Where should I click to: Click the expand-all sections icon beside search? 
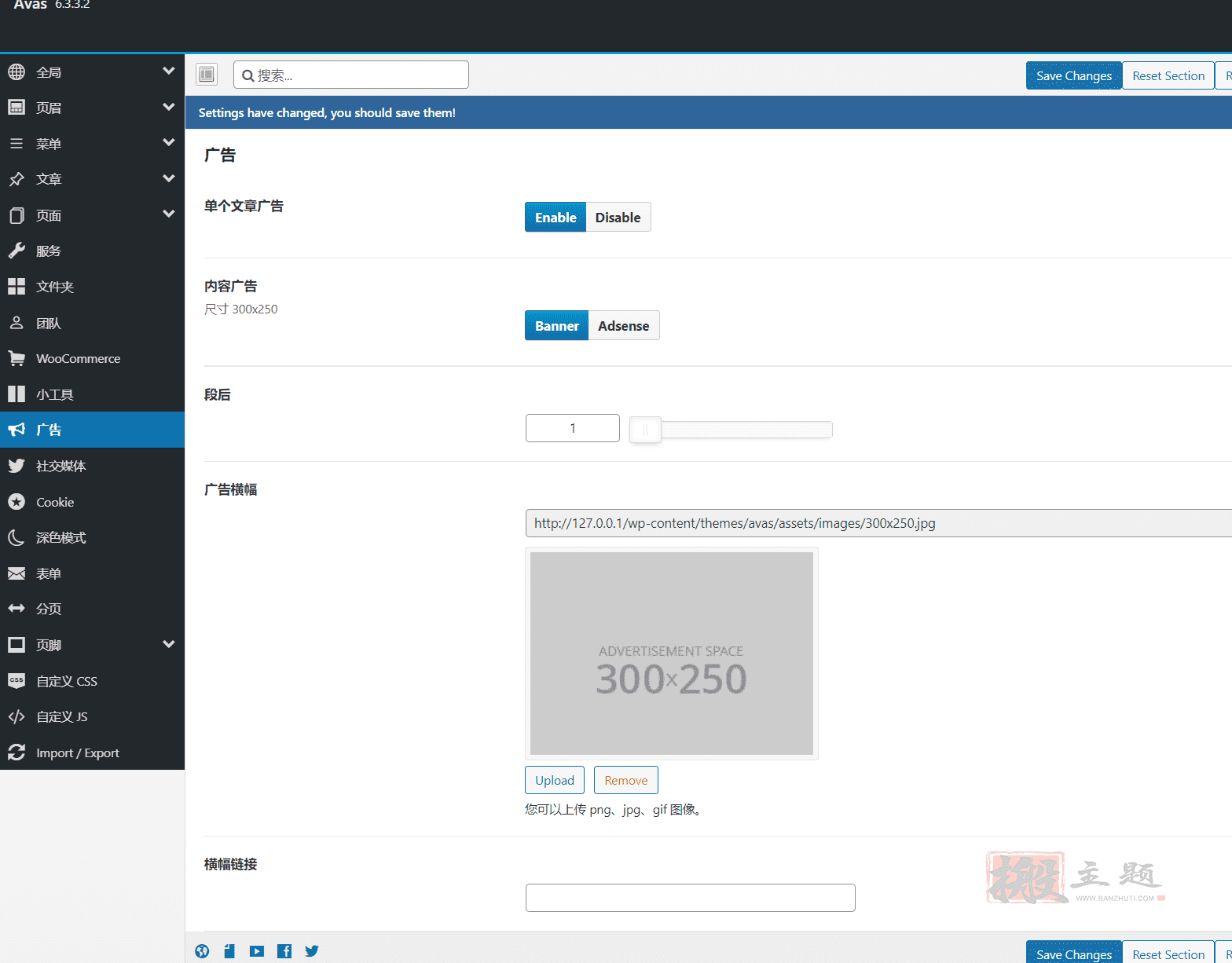coord(207,75)
